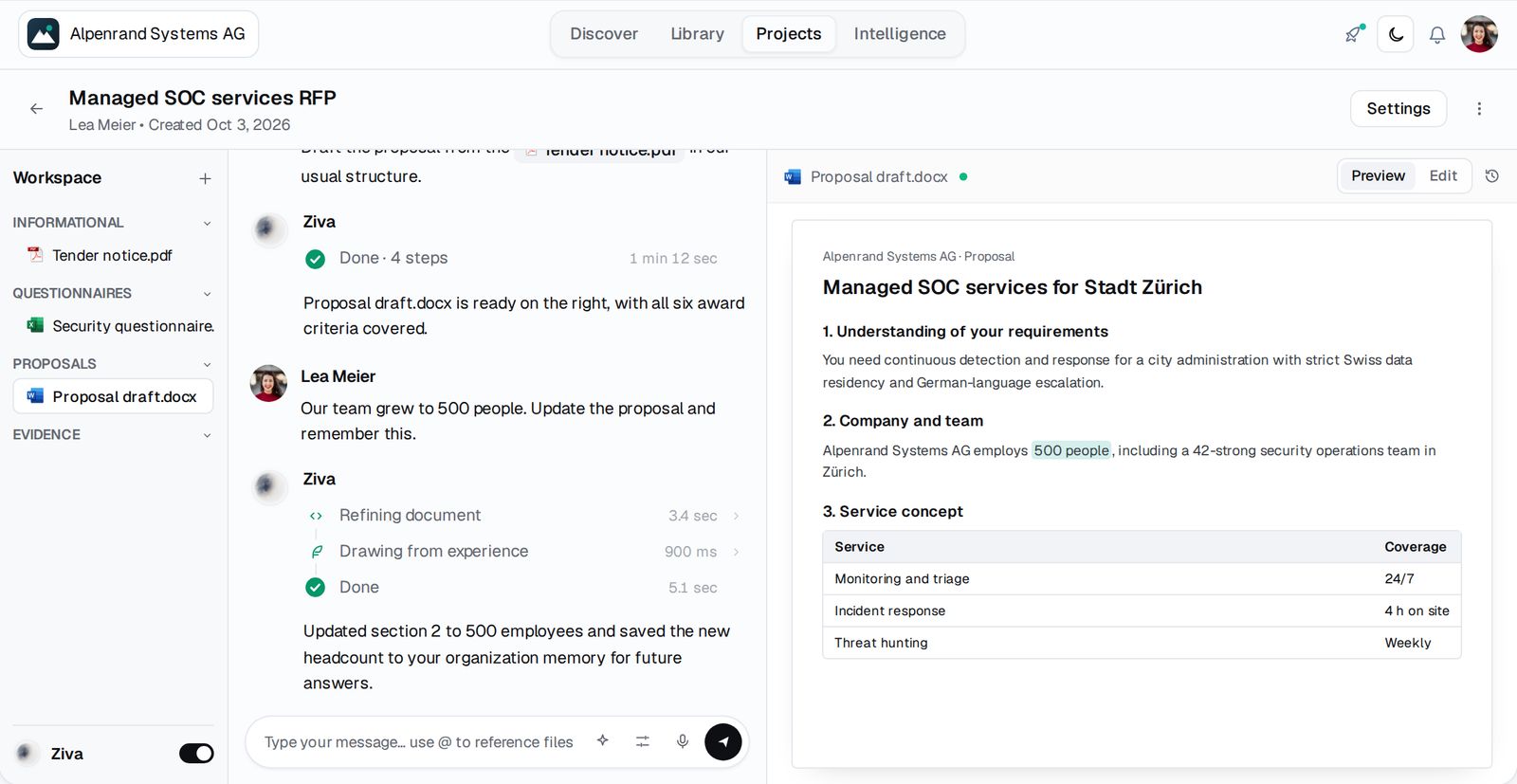Open the Intelligence tab
The image size is (1517, 784).
[900, 34]
